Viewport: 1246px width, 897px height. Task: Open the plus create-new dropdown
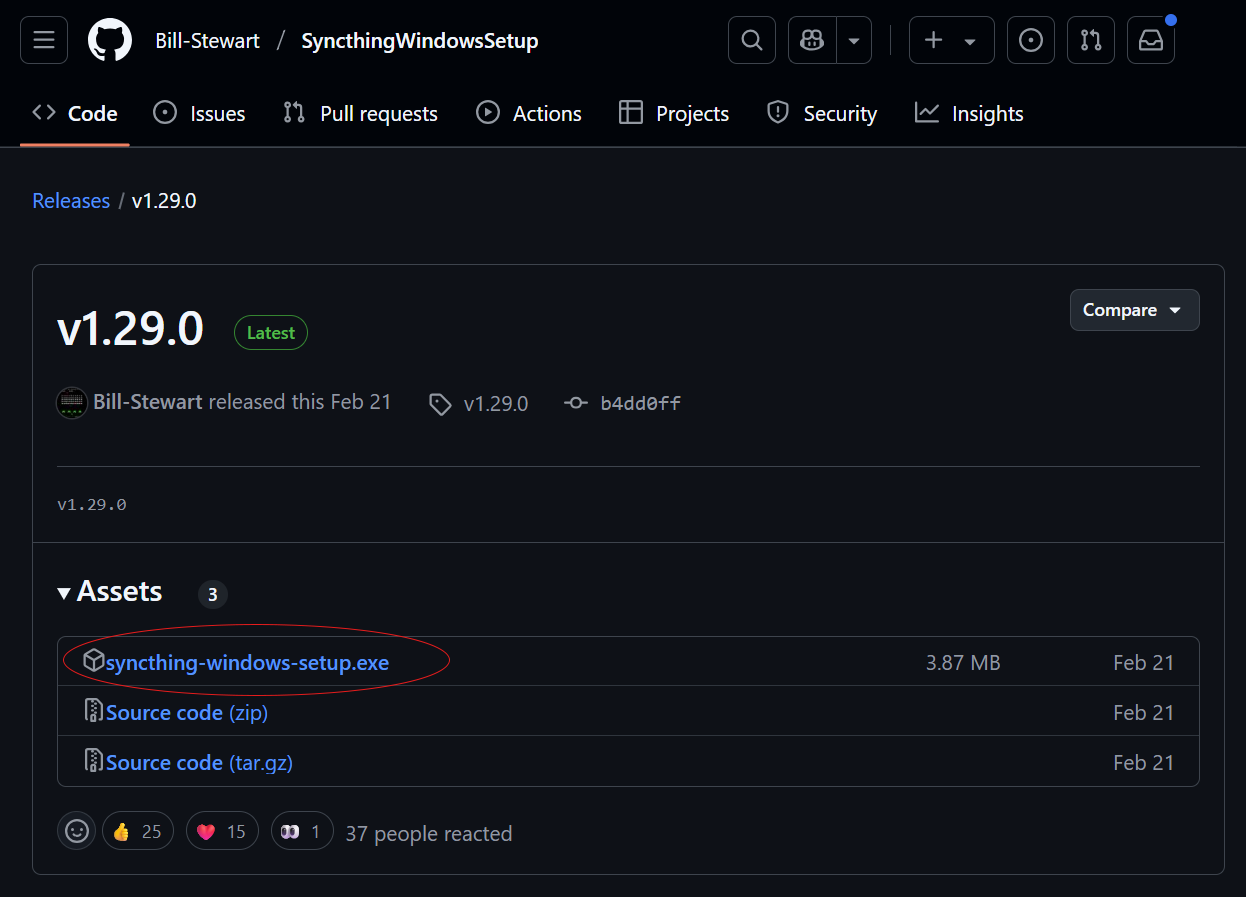951,40
